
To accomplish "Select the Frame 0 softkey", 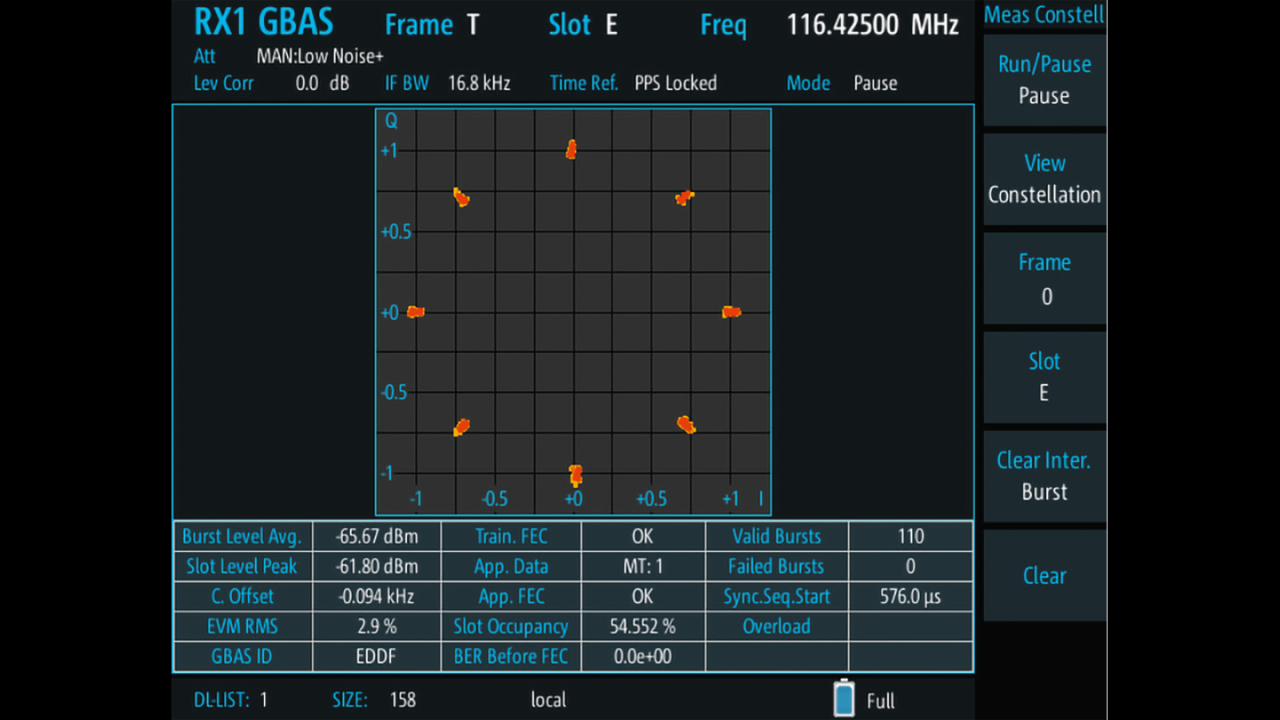I will pos(1044,278).
